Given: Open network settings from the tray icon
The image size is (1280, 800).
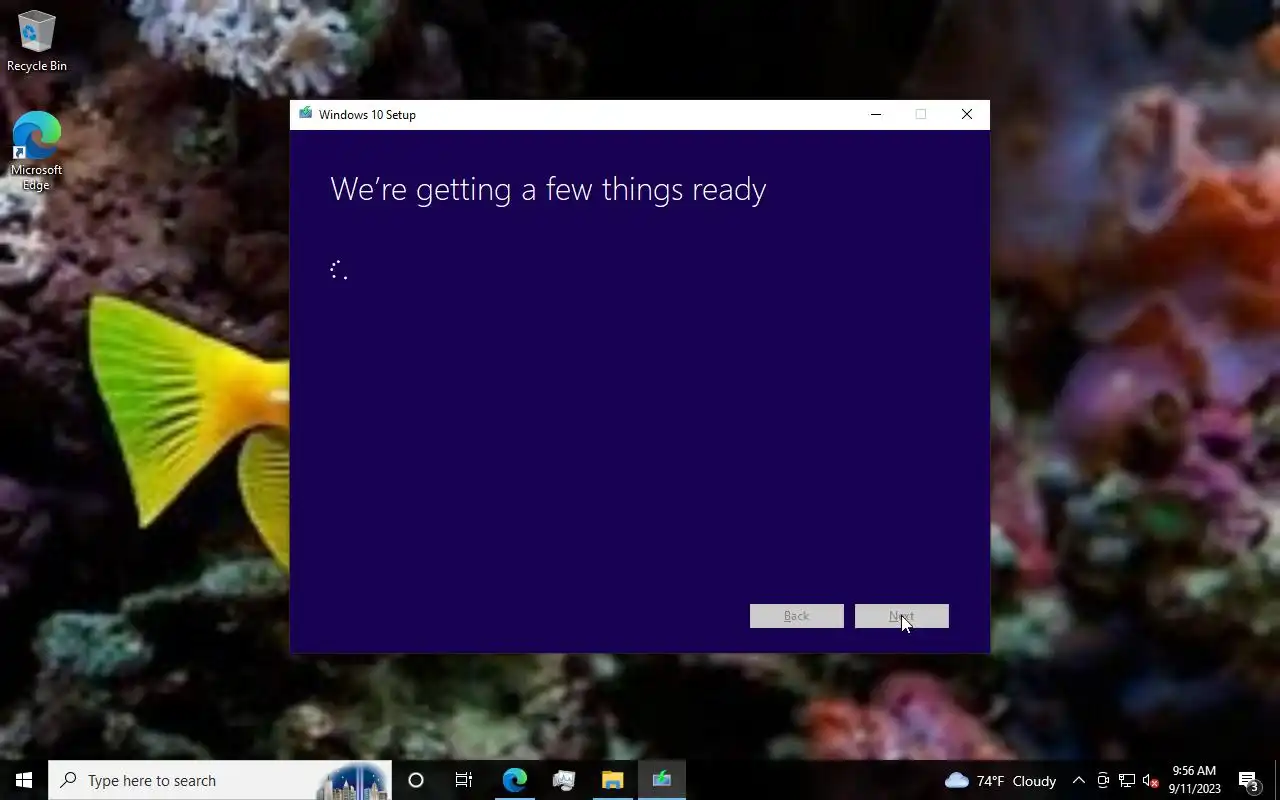Looking at the screenshot, I should (1127, 780).
